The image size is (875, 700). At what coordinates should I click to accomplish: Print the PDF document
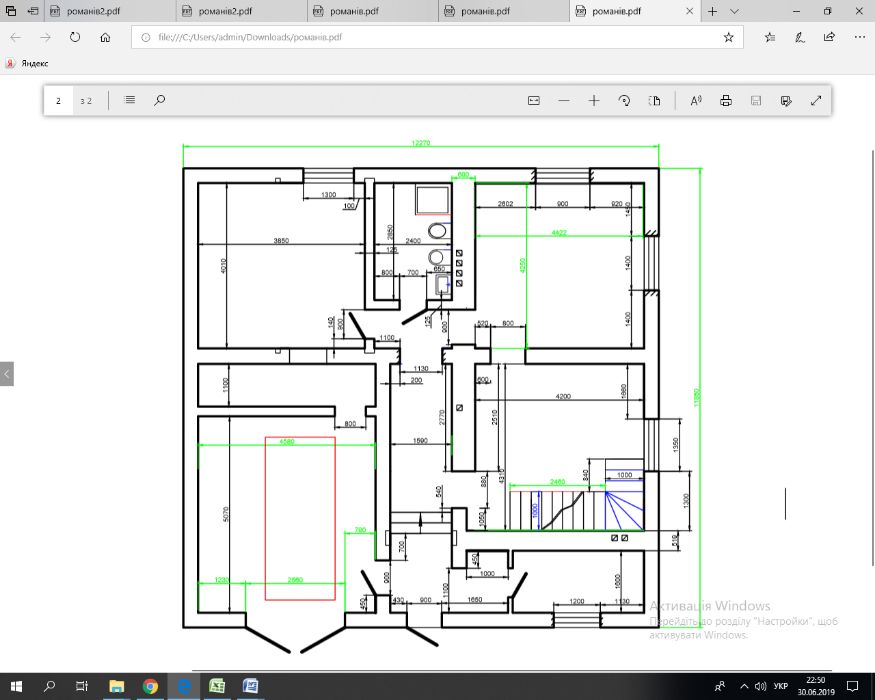(x=726, y=100)
